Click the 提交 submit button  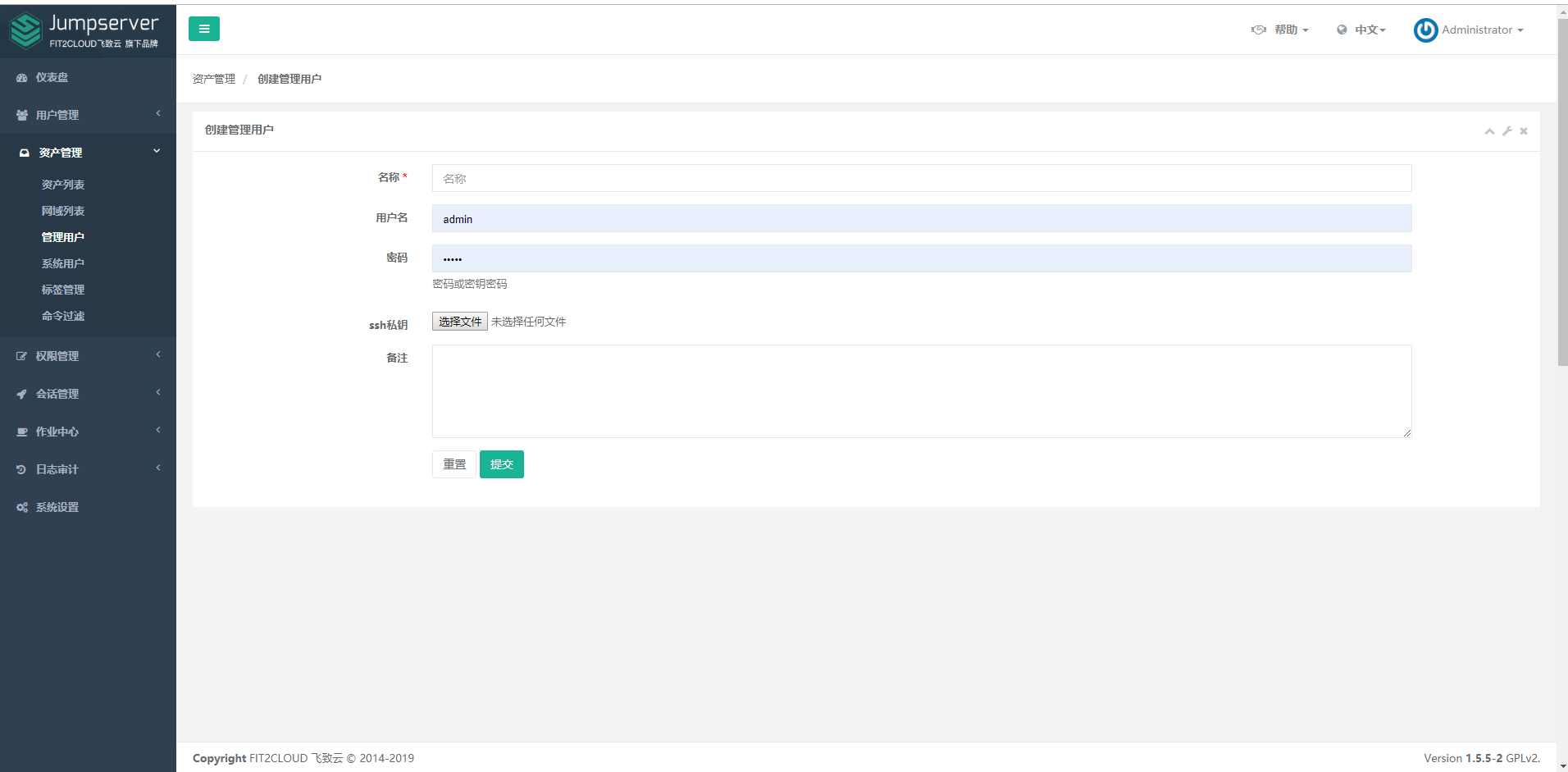501,464
